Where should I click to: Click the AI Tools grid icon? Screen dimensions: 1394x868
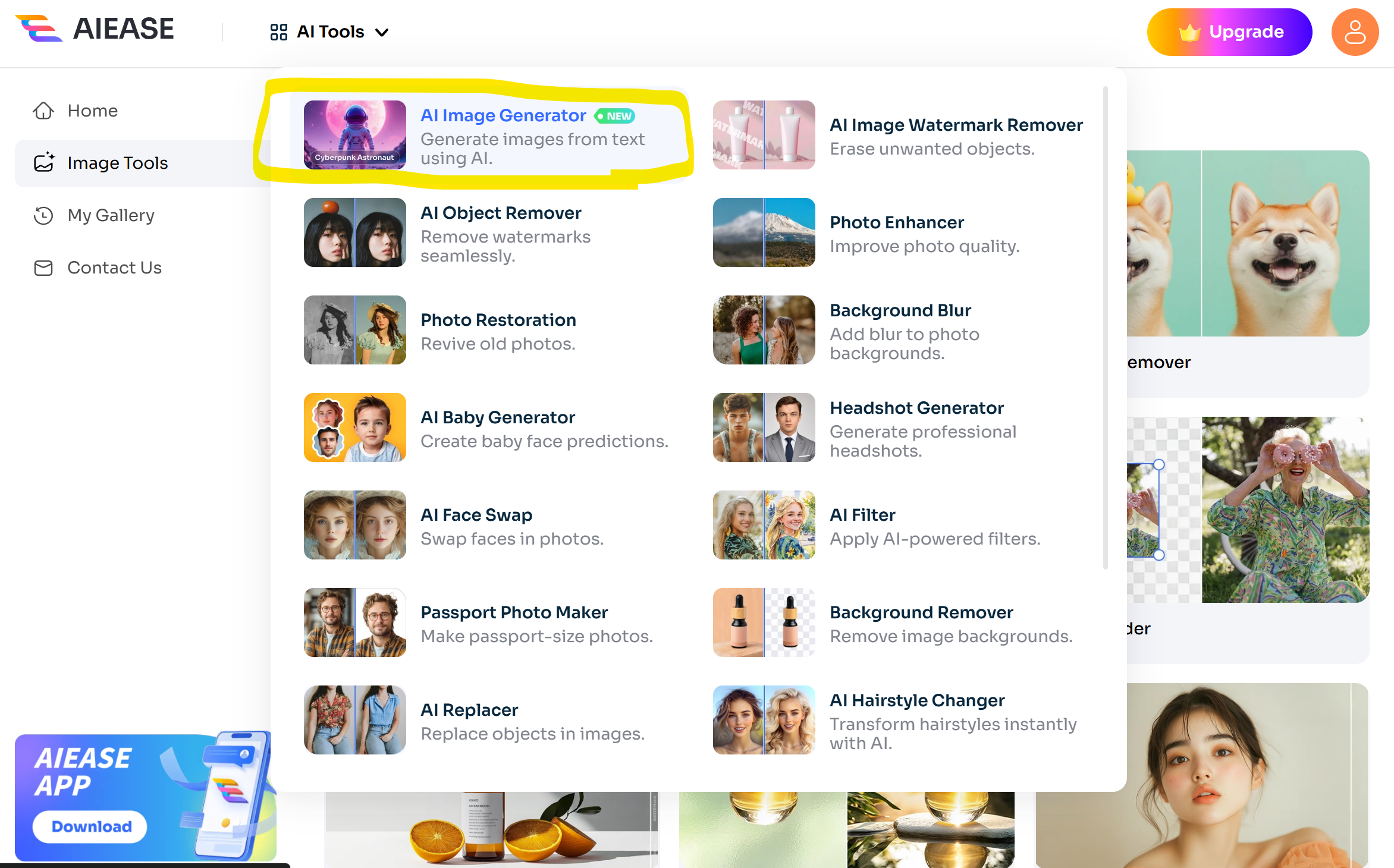point(278,32)
